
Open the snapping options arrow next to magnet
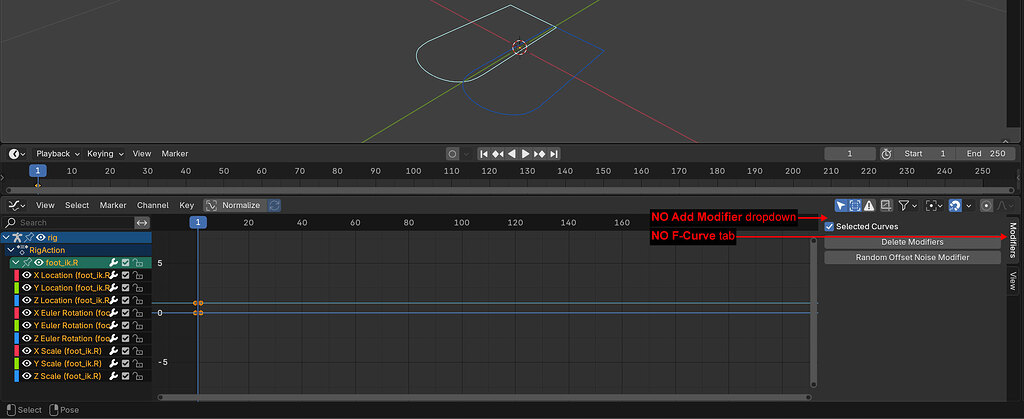tap(968, 205)
